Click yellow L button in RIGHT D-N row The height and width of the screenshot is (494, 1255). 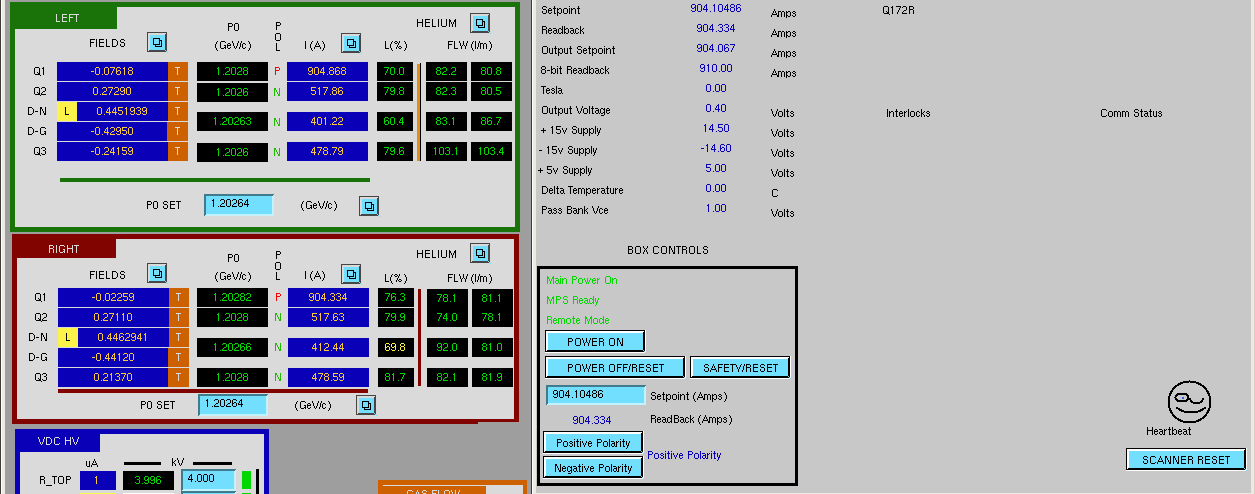67,337
